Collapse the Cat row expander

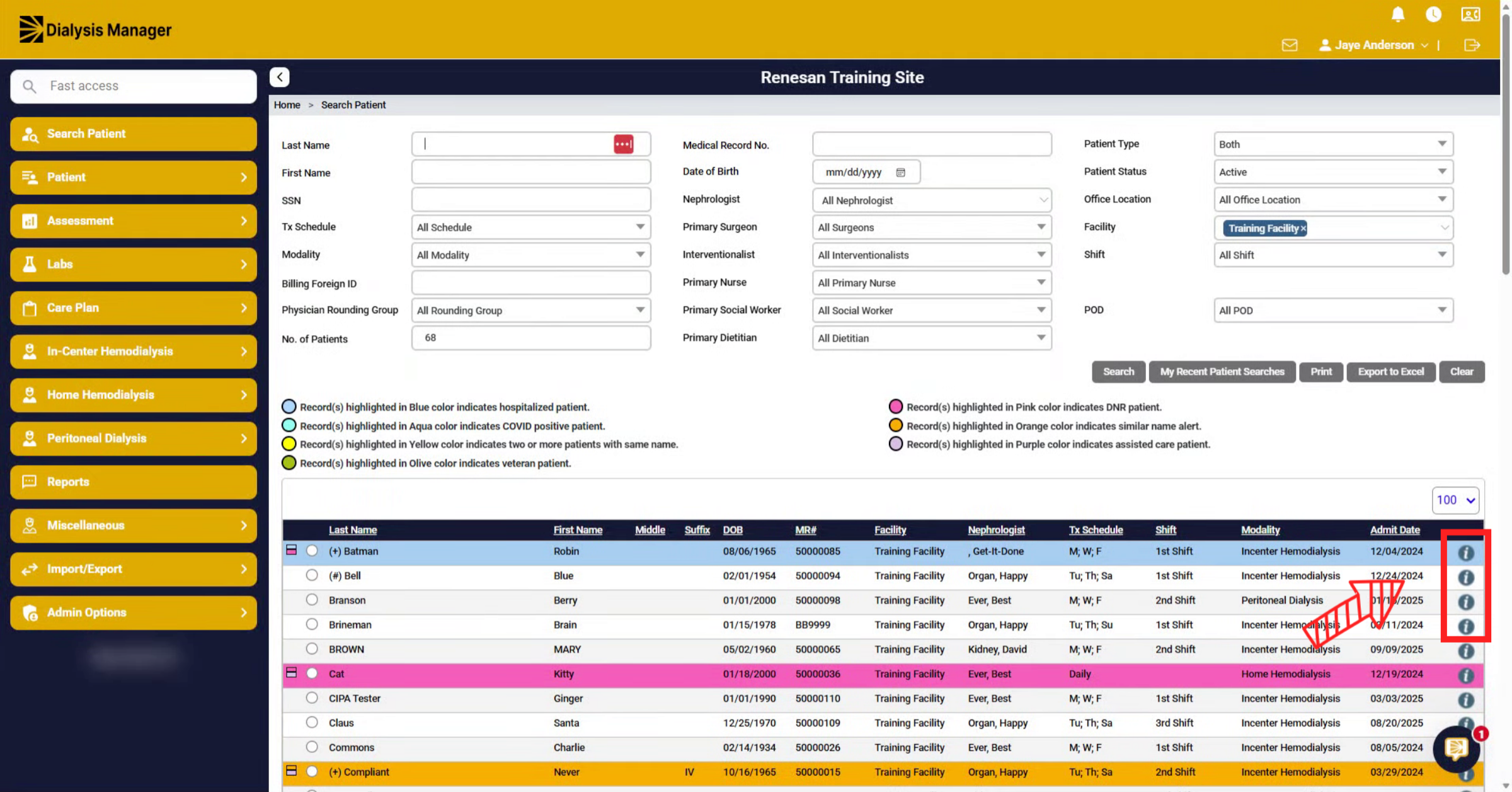(291, 673)
